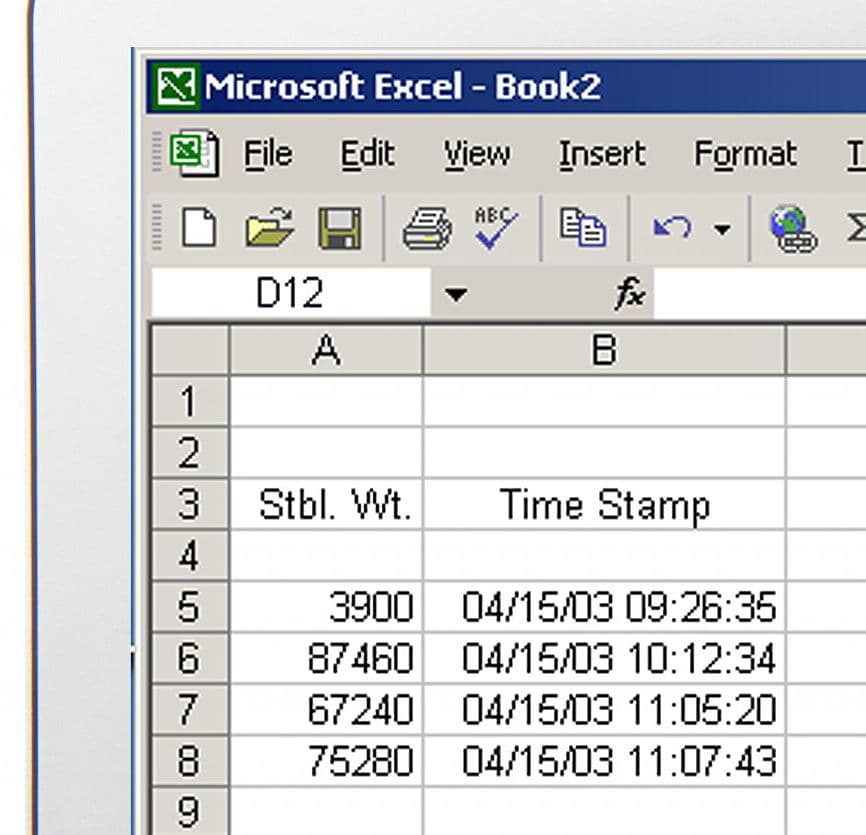Run the ABC spelling check

click(x=495, y=229)
